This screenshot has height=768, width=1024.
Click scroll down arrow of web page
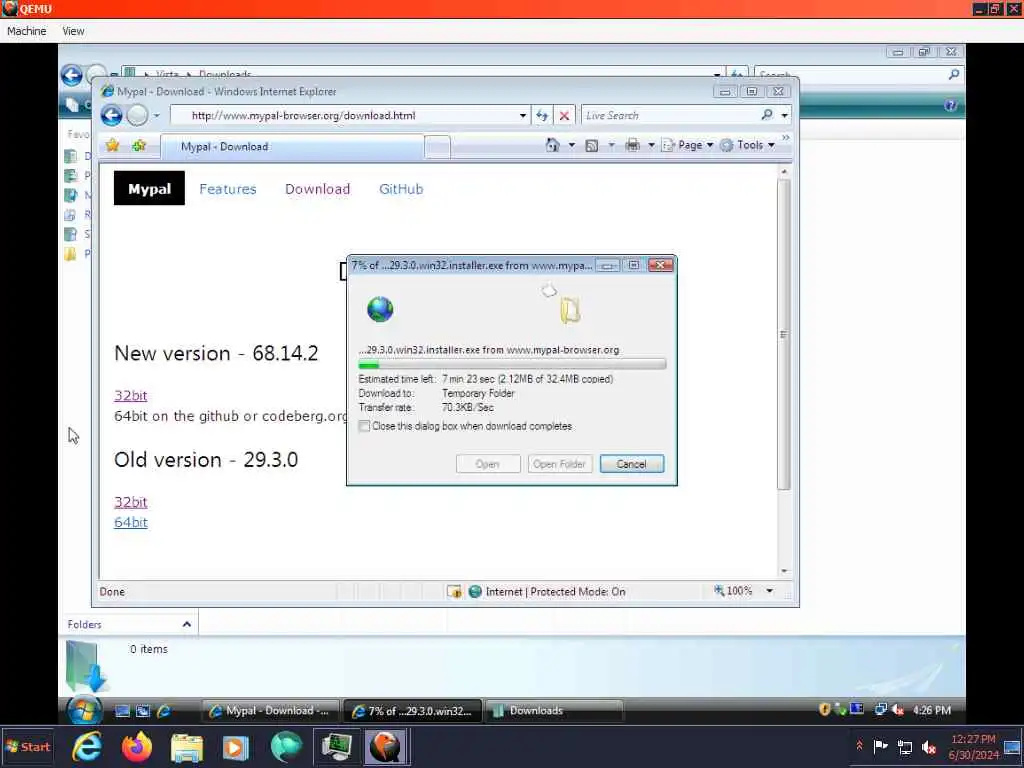[x=784, y=571]
